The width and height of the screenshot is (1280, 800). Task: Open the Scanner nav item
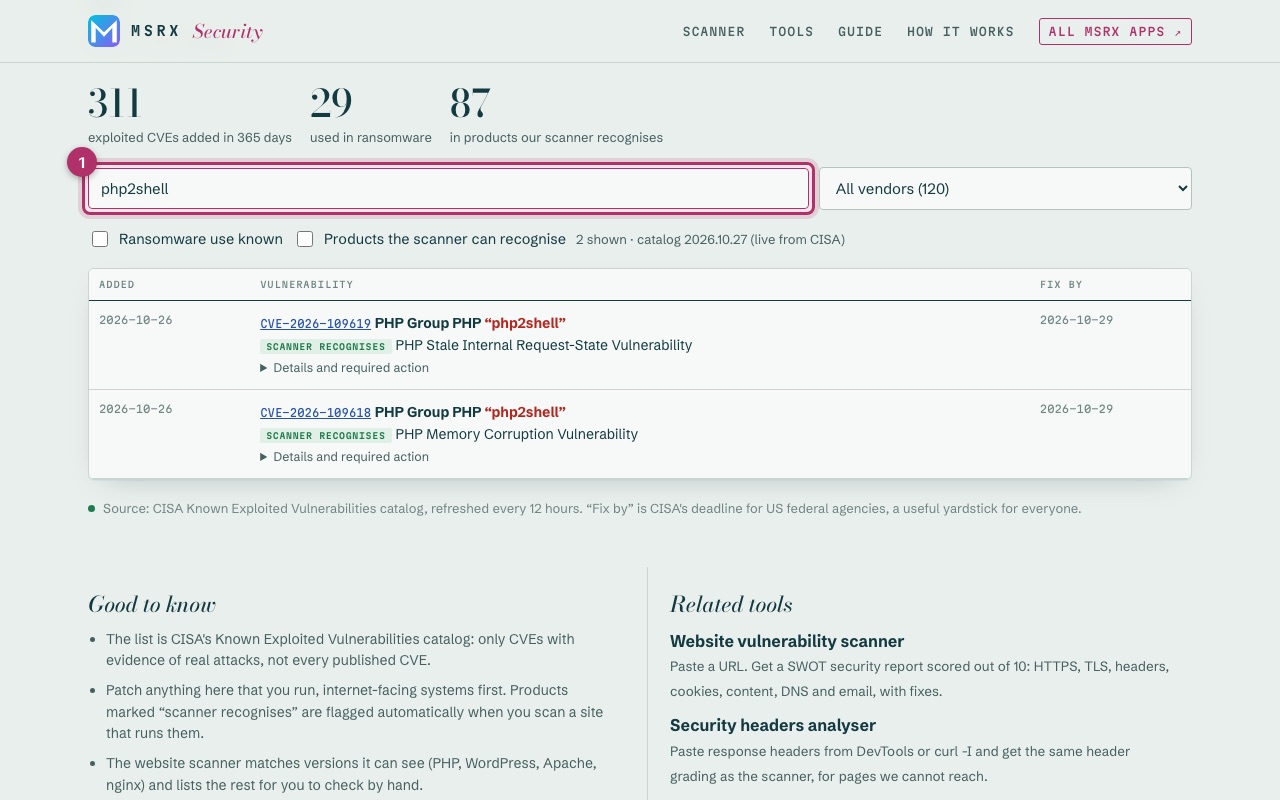(x=714, y=32)
